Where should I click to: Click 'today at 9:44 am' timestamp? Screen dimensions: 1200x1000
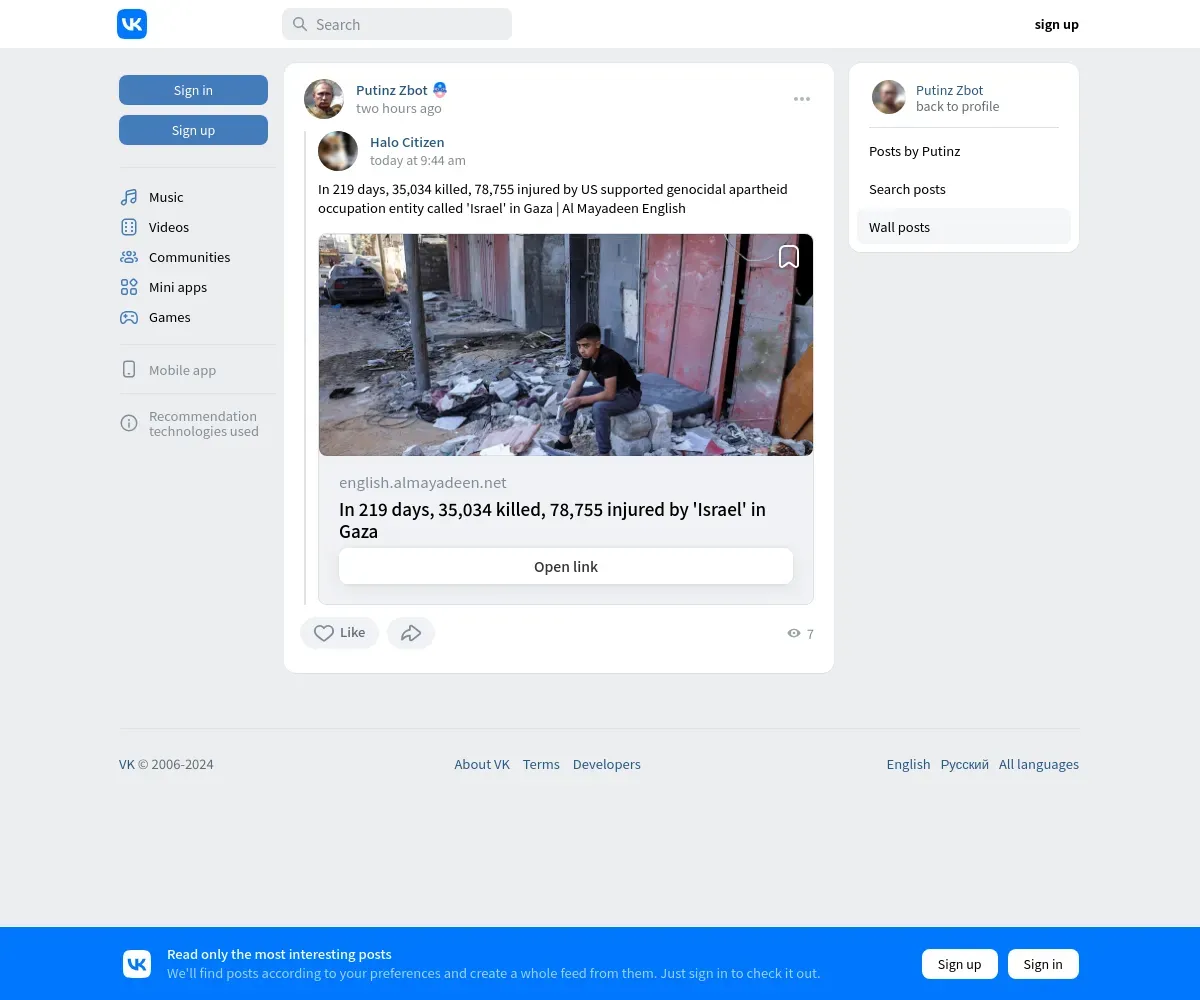(x=418, y=160)
